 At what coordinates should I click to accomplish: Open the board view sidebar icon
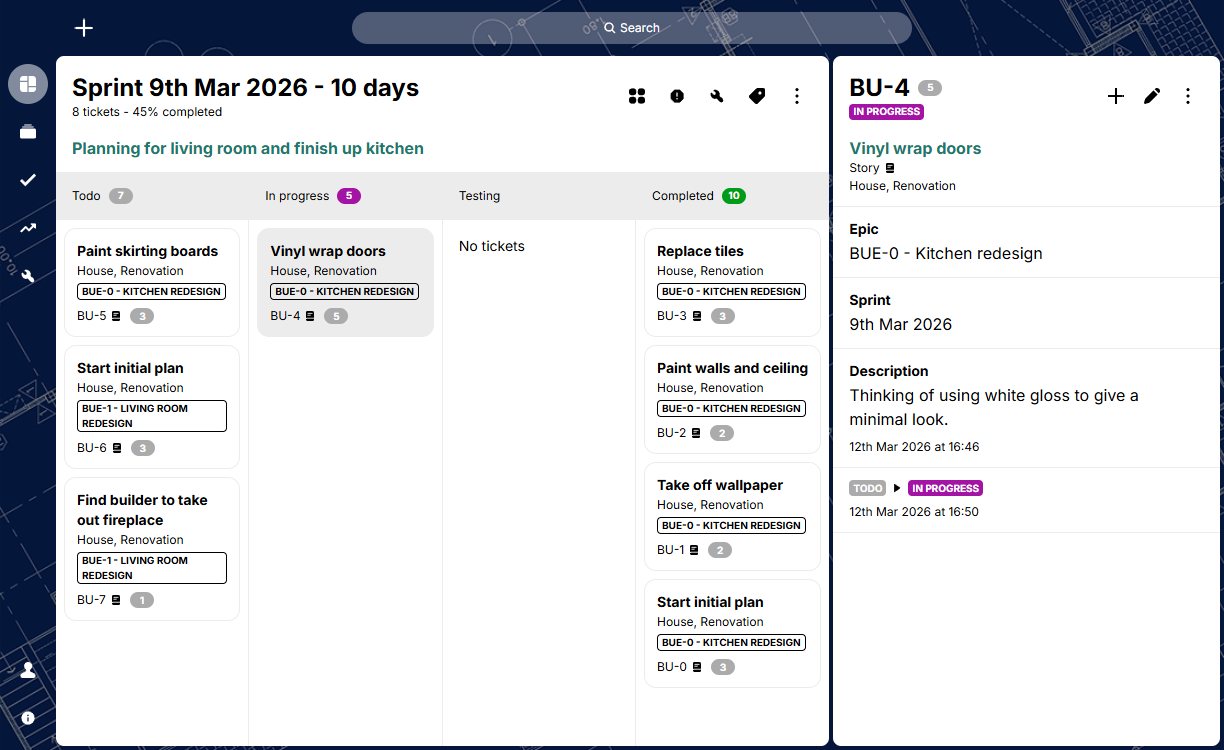pyautogui.click(x=28, y=84)
